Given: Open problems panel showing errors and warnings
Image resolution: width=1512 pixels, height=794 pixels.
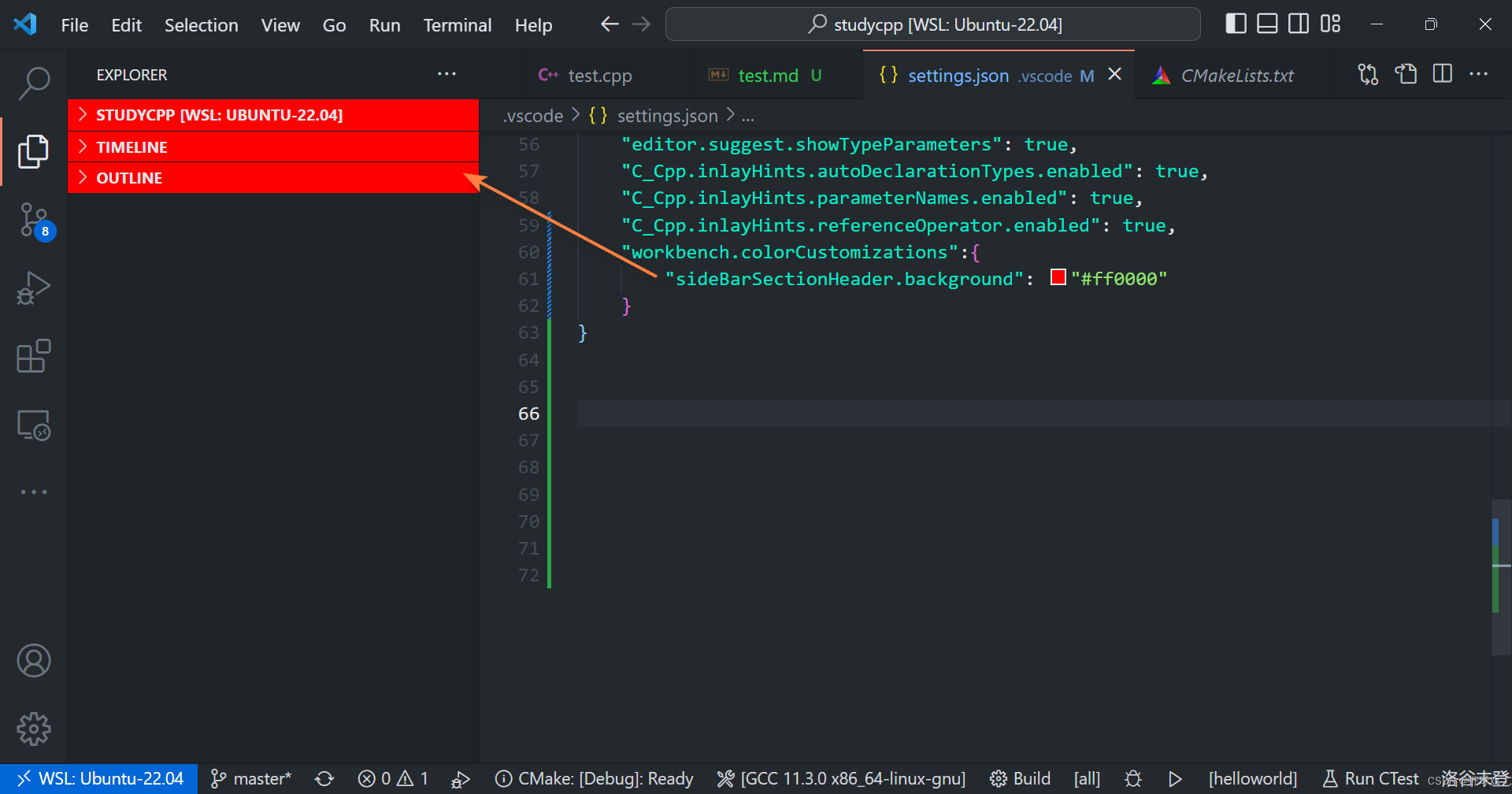Looking at the screenshot, I should 393,779.
